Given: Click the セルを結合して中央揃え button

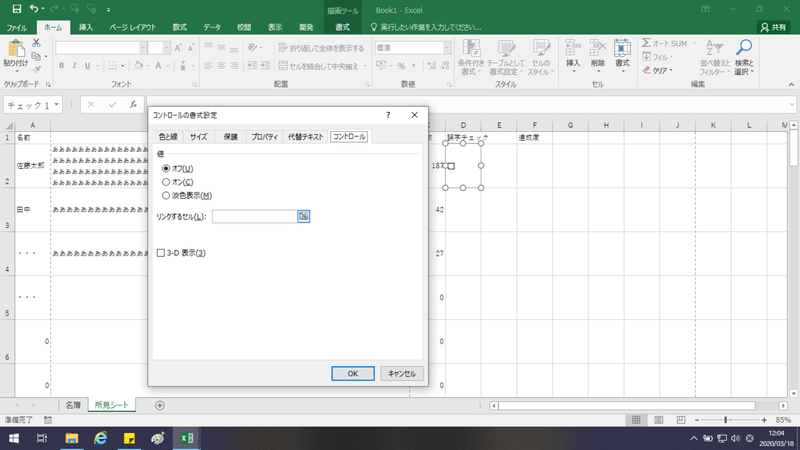Looking at the screenshot, I should point(319,66).
